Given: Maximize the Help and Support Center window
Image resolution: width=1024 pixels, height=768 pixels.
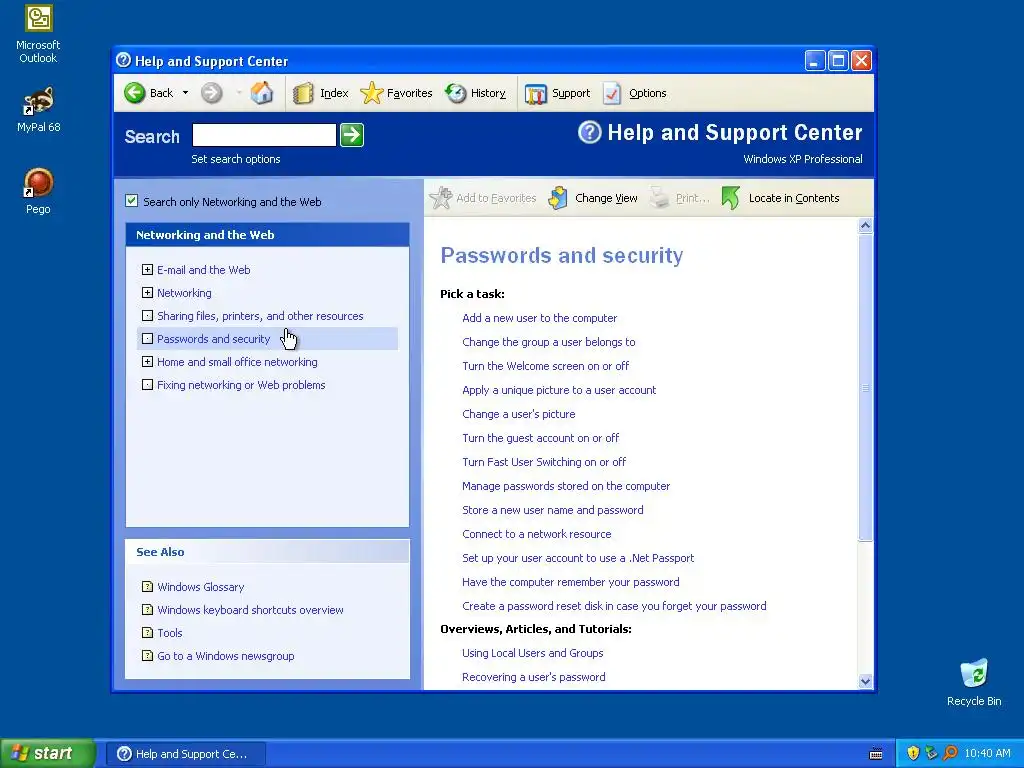Looking at the screenshot, I should point(838,61).
